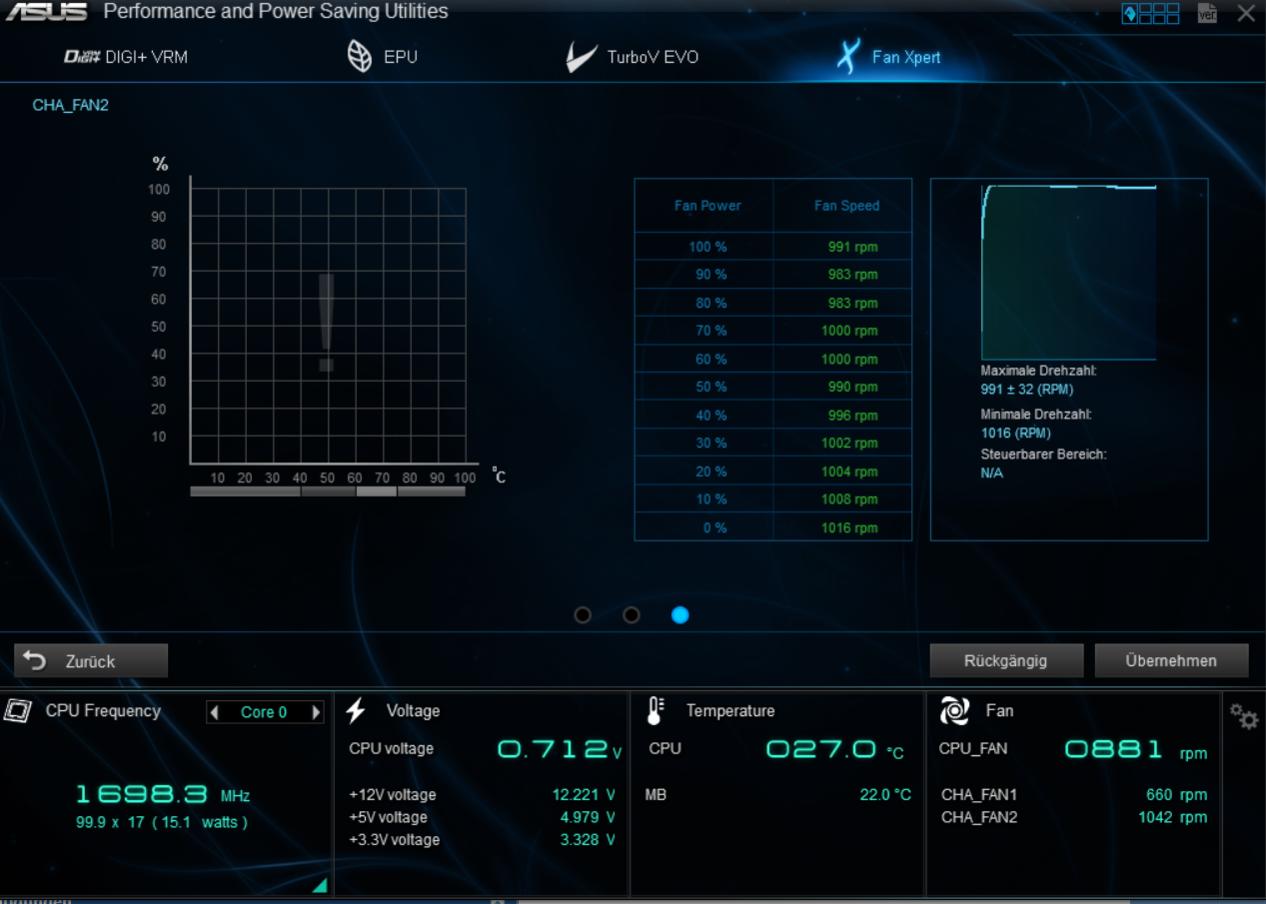Select previous core with left arrow
Viewport: 1266px width, 904px height.
pos(214,712)
